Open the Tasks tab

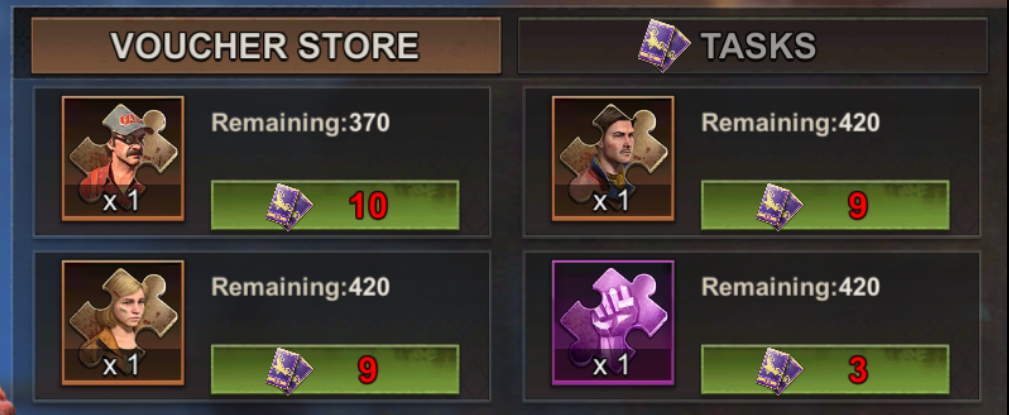752,45
